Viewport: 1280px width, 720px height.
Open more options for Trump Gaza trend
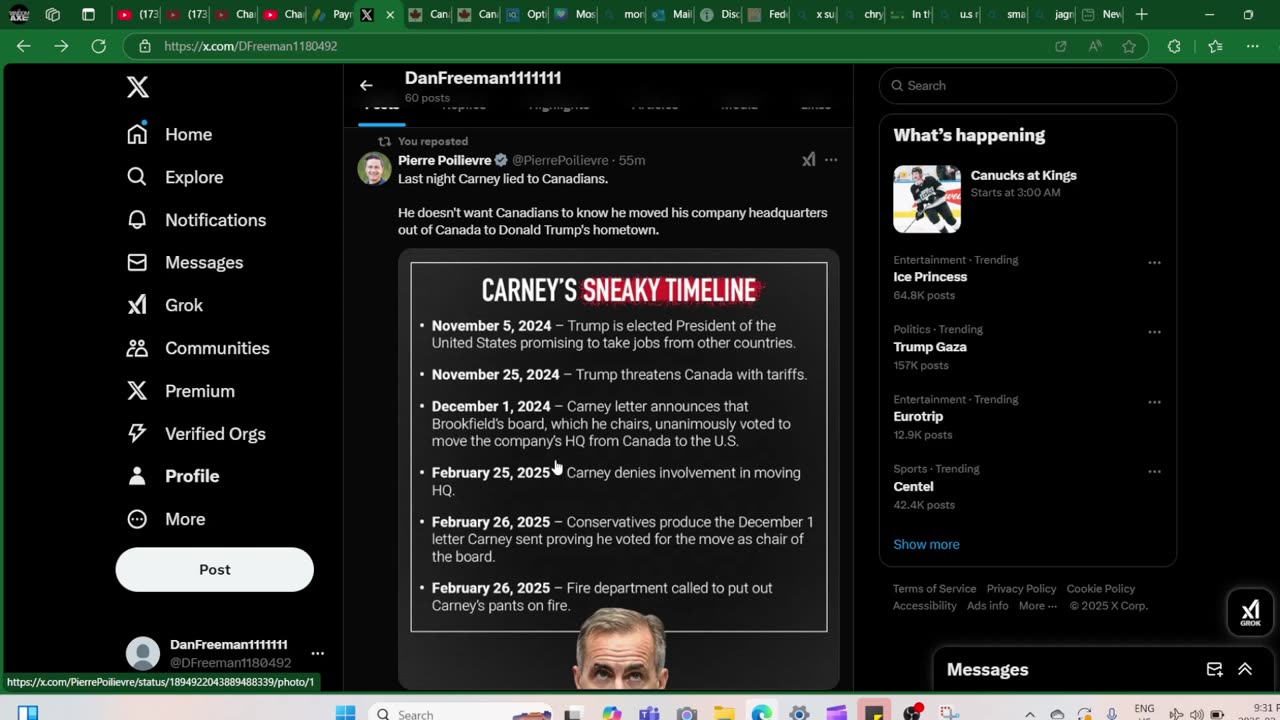(1154, 332)
